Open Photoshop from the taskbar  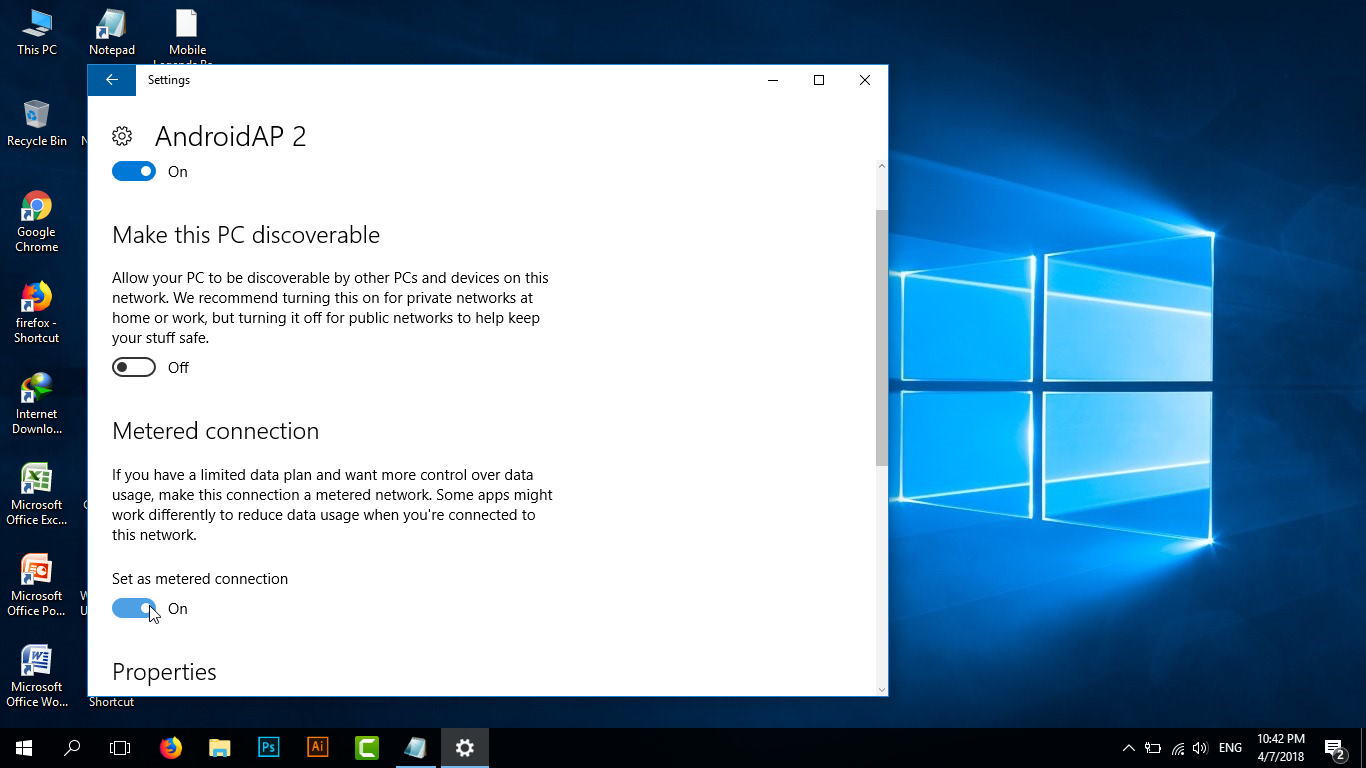click(268, 747)
